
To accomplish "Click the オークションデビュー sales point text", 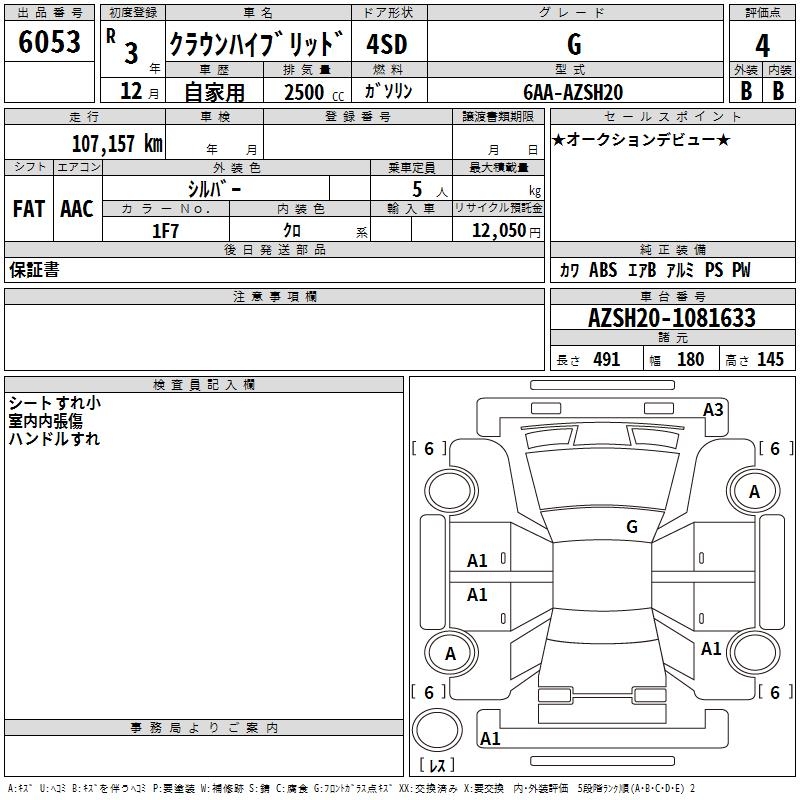I will coord(641,139).
